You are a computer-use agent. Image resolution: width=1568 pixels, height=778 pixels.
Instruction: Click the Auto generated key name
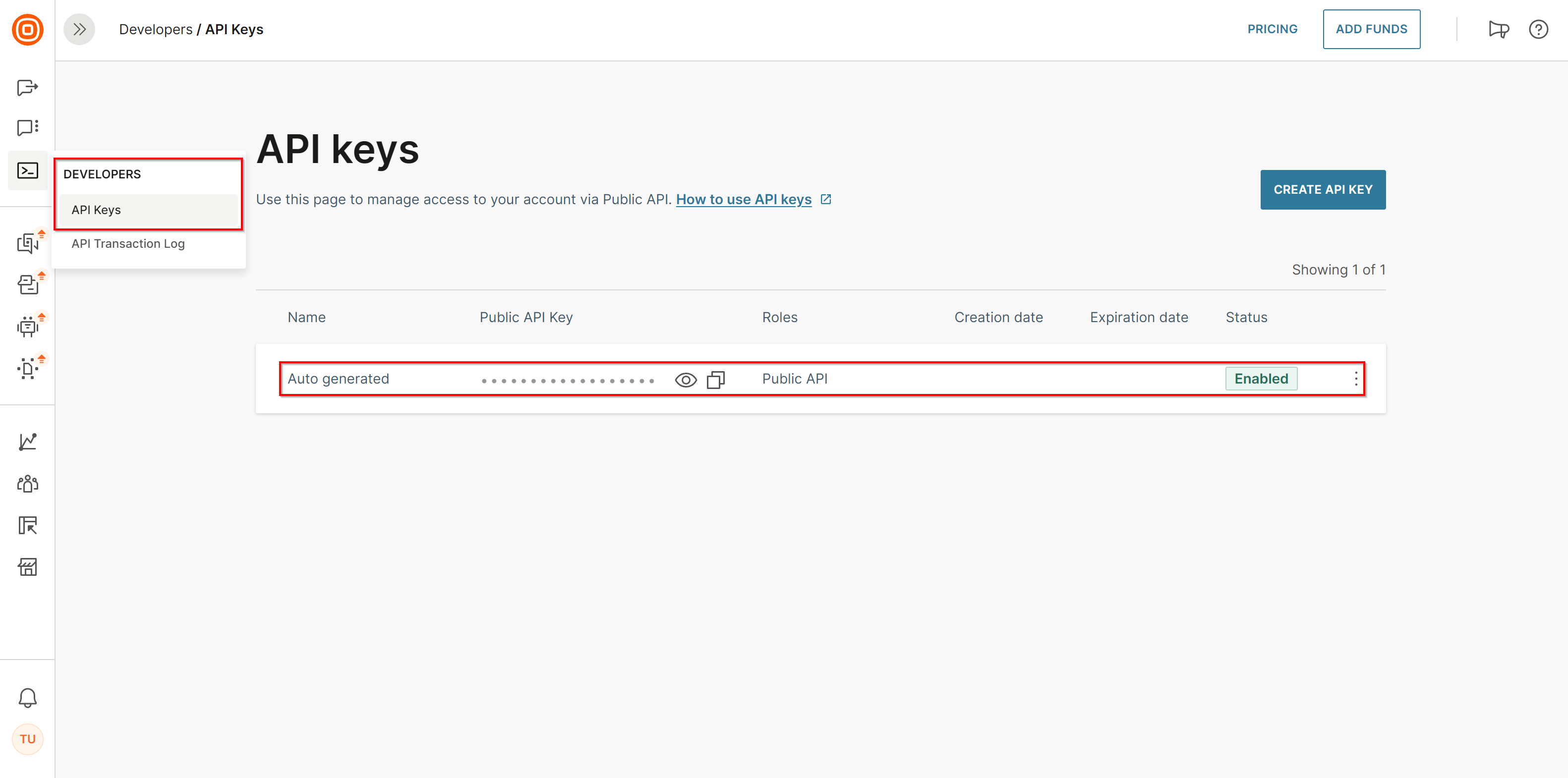338,379
